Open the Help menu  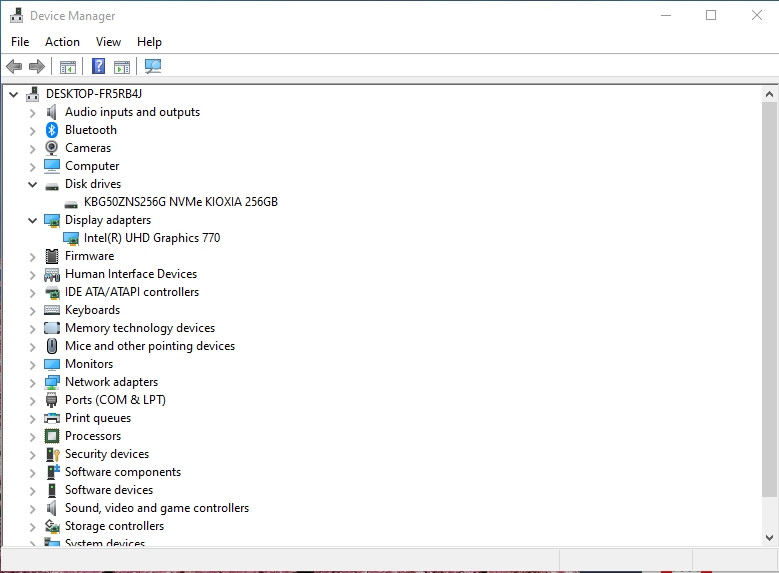[149, 42]
